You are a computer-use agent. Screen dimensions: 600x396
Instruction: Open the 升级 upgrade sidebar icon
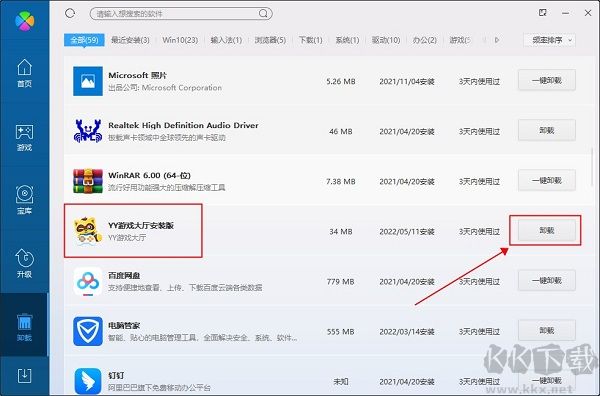[24, 263]
